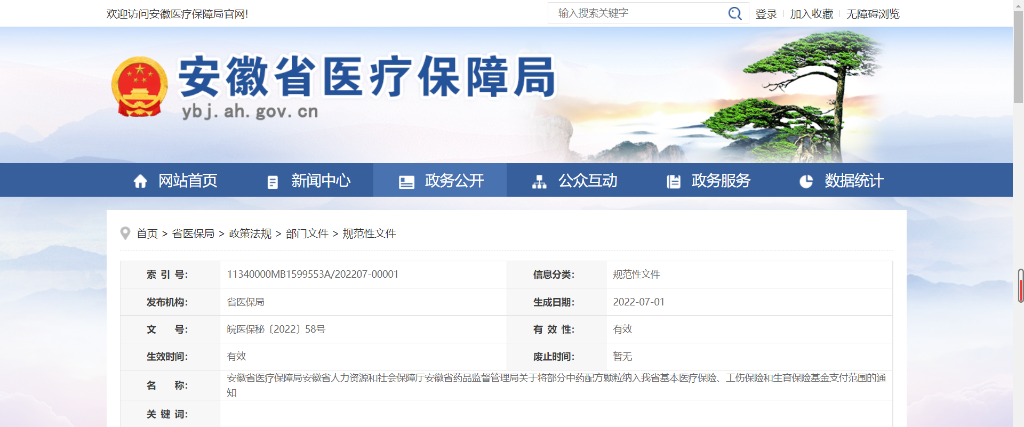Viewport: 1024px width, 427px height.
Task: Open the 新闻中心 navigation item
Action: 321,181
